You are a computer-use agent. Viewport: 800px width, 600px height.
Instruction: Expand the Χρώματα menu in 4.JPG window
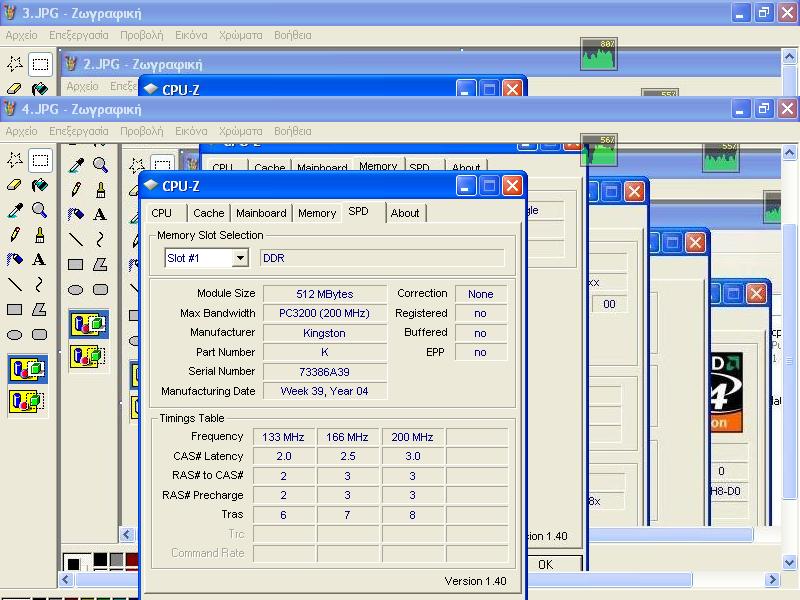pos(240,131)
